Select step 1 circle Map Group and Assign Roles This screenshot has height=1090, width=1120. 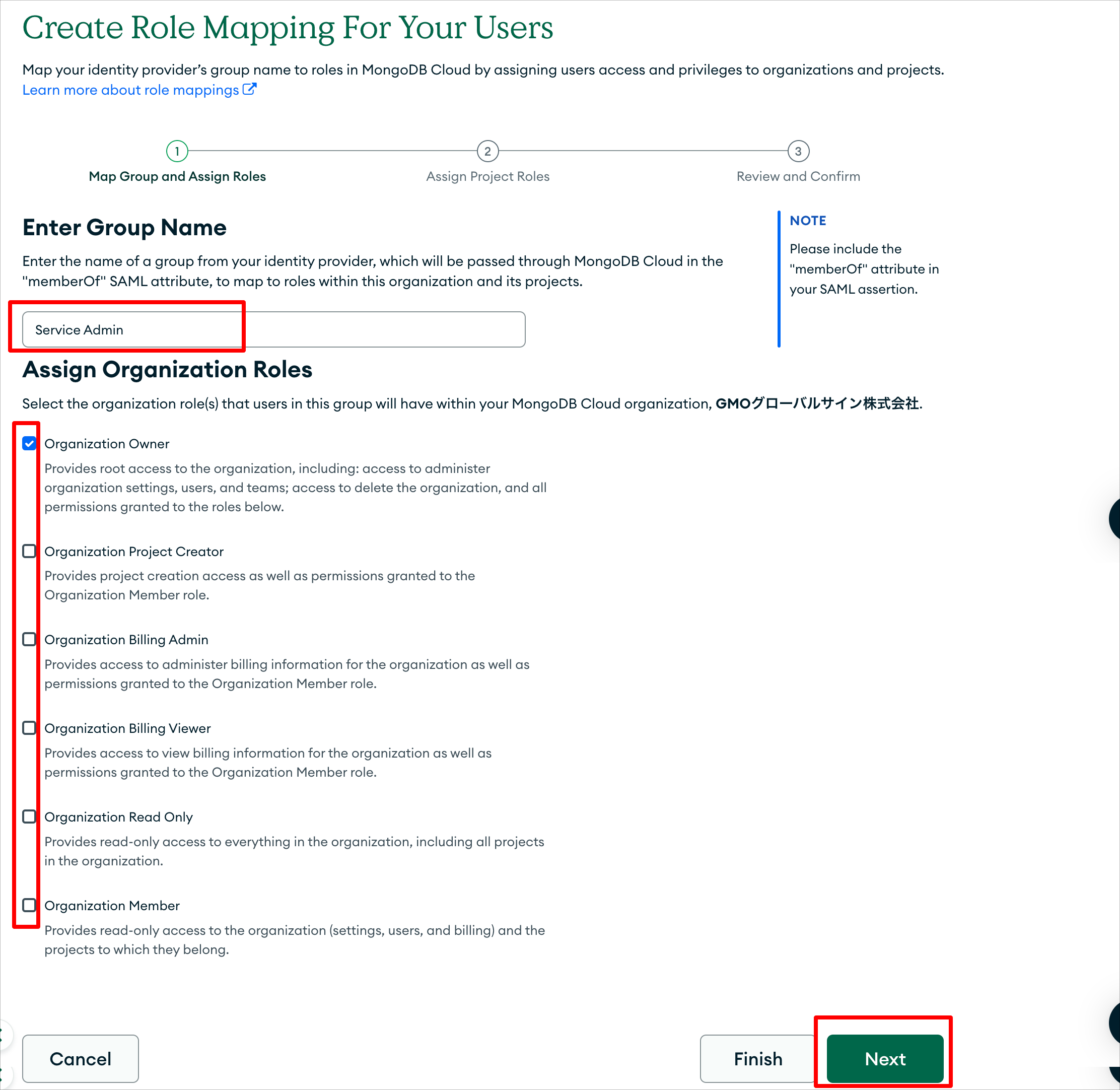pos(177,151)
